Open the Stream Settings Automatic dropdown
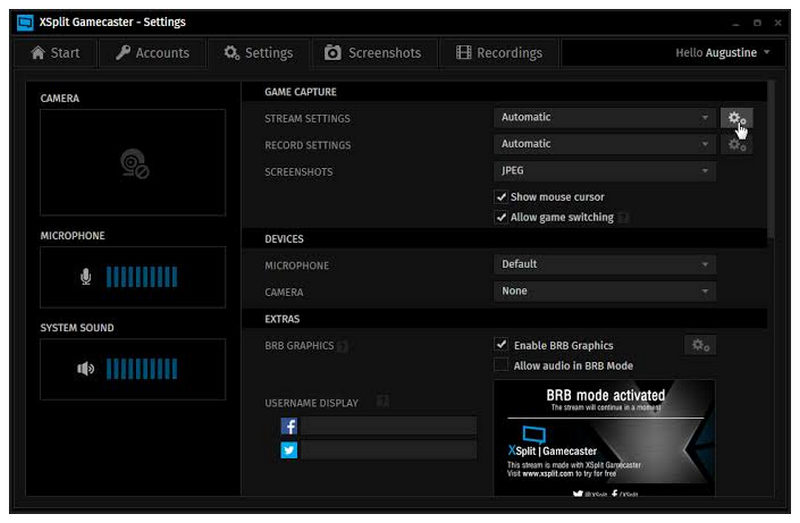The height and width of the screenshot is (523, 800). [x=605, y=117]
